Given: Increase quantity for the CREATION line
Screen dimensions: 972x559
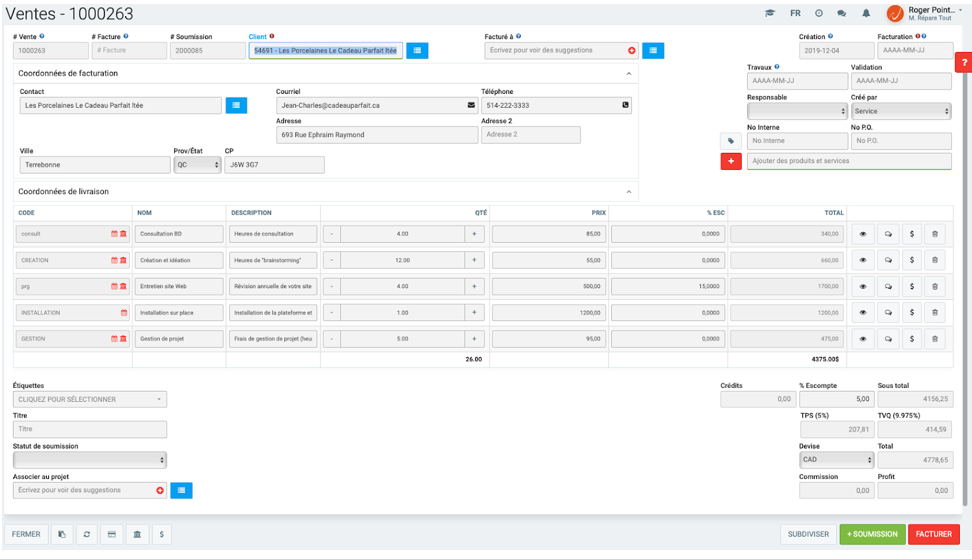Looking at the screenshot, I should coord(474,260).
